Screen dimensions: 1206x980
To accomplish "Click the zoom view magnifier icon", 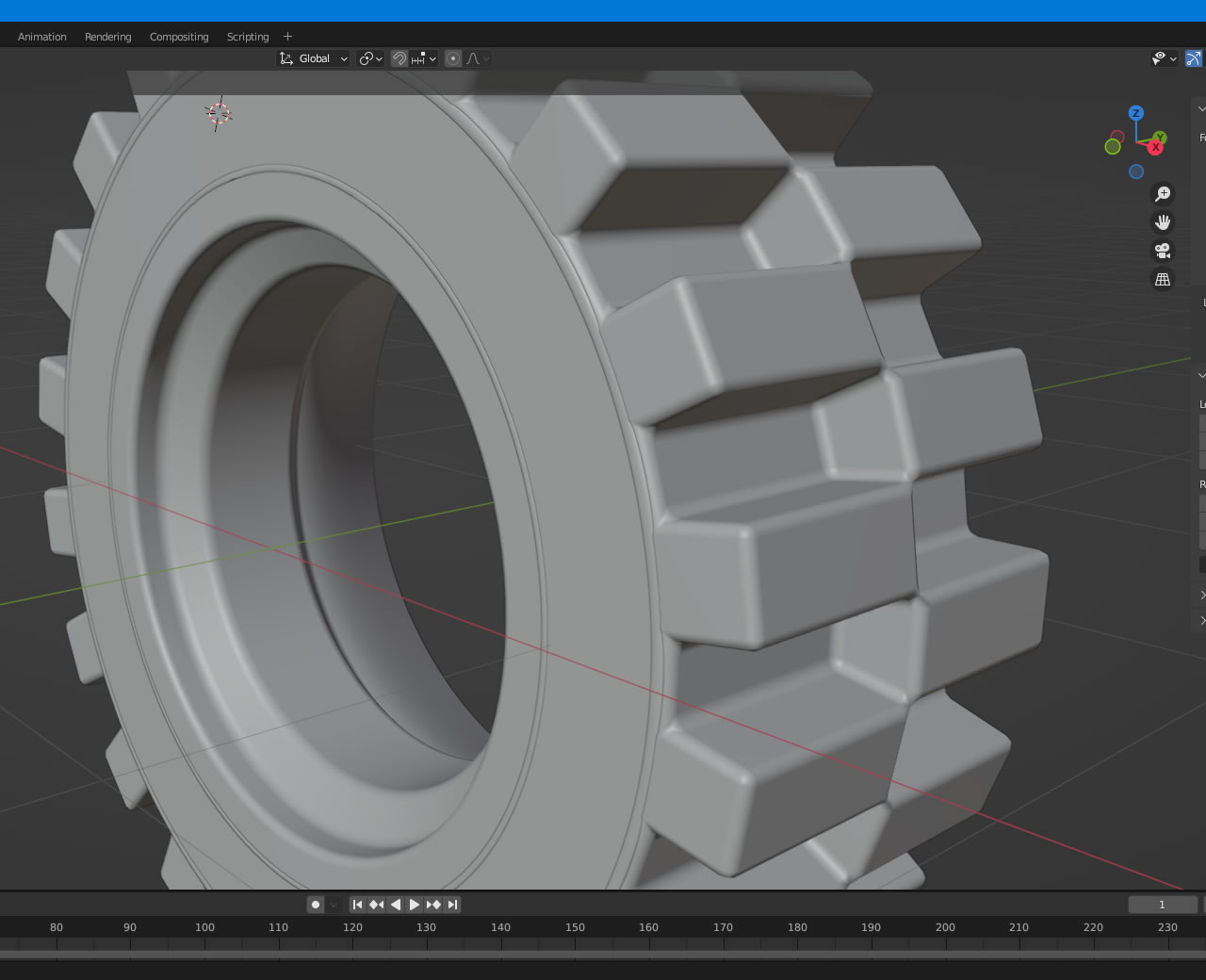I will coord(1163,194).
